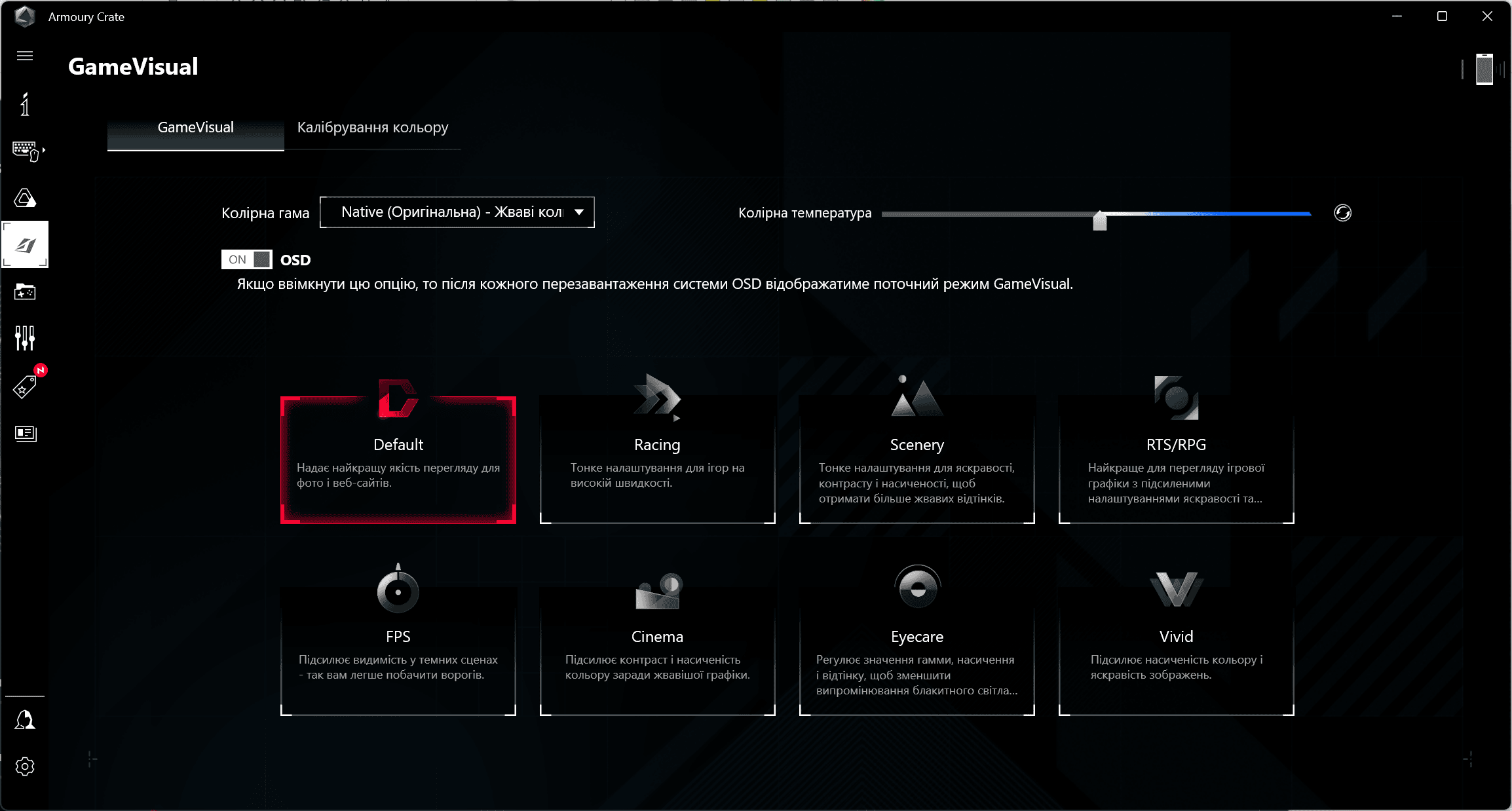Viewport: 1512px width, 811px height.
Task: Select the Scenery mode title
Action: (x=917, y=445)
